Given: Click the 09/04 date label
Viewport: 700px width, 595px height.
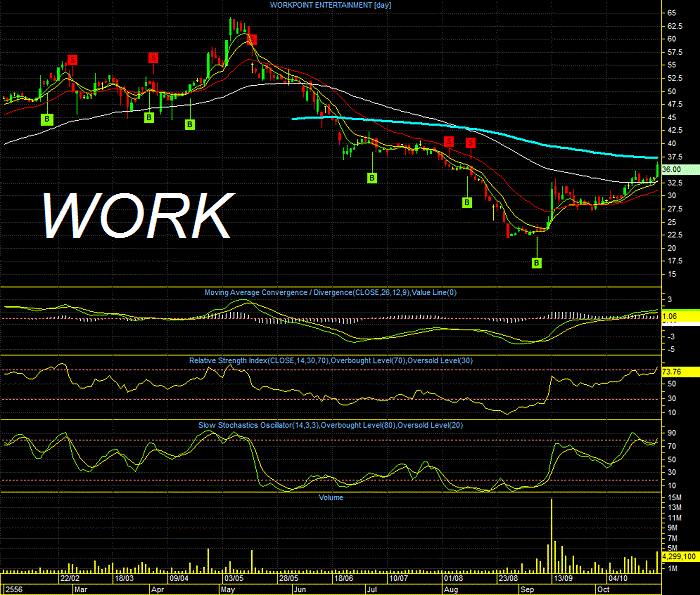Looking at the screenshot, I should 179,578.
